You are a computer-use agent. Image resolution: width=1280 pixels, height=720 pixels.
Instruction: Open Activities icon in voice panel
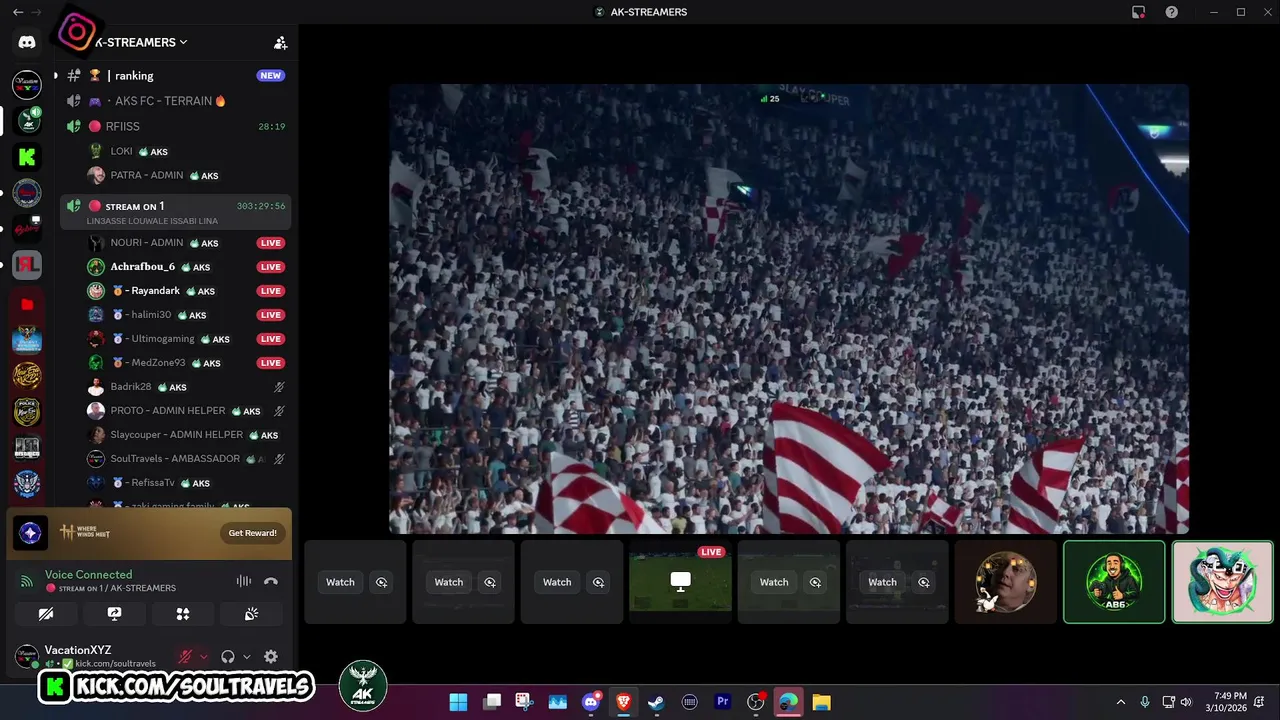(183, 614)
